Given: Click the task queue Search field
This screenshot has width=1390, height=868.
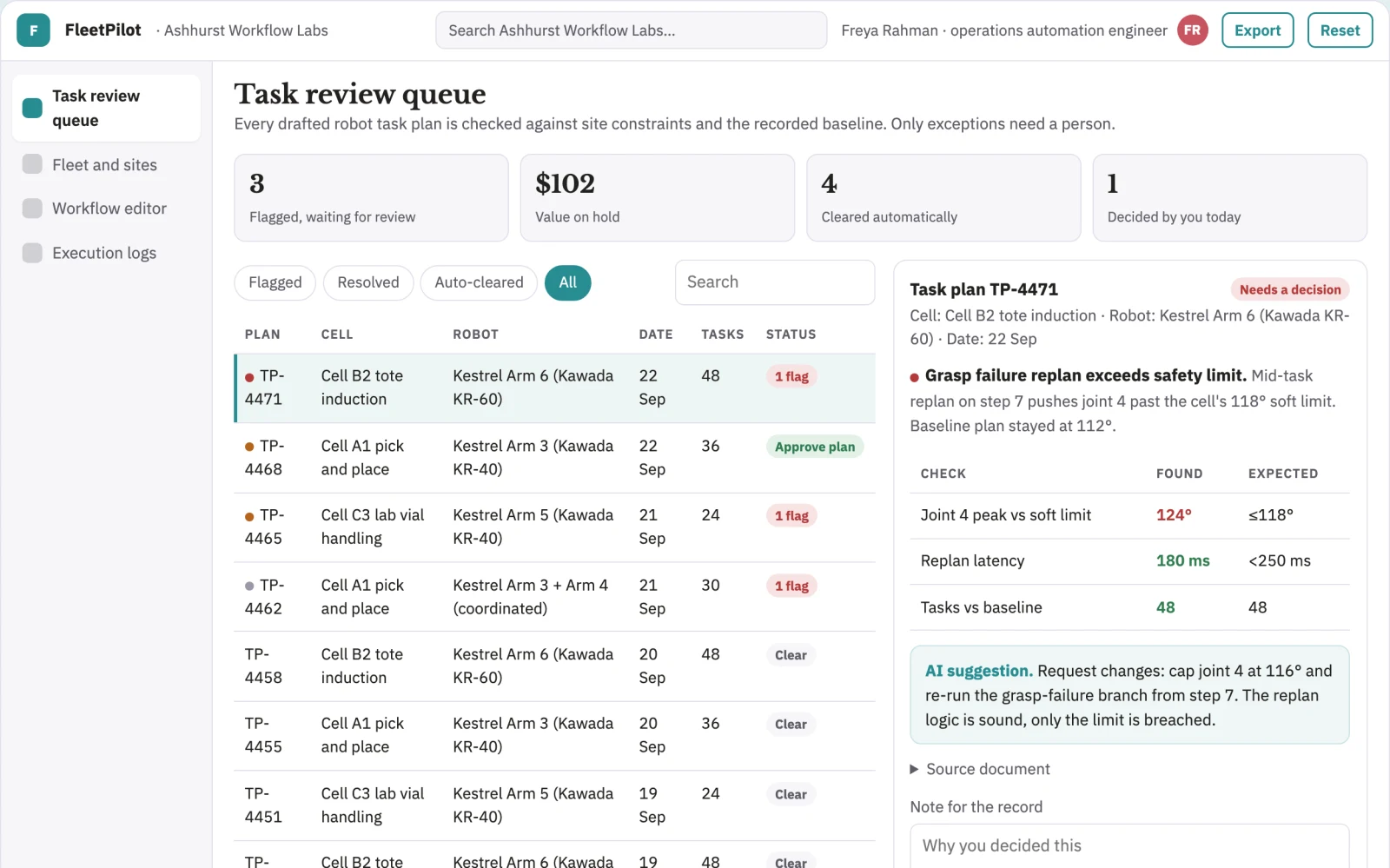Looking at the screenshot, I should tap(774, 282).
